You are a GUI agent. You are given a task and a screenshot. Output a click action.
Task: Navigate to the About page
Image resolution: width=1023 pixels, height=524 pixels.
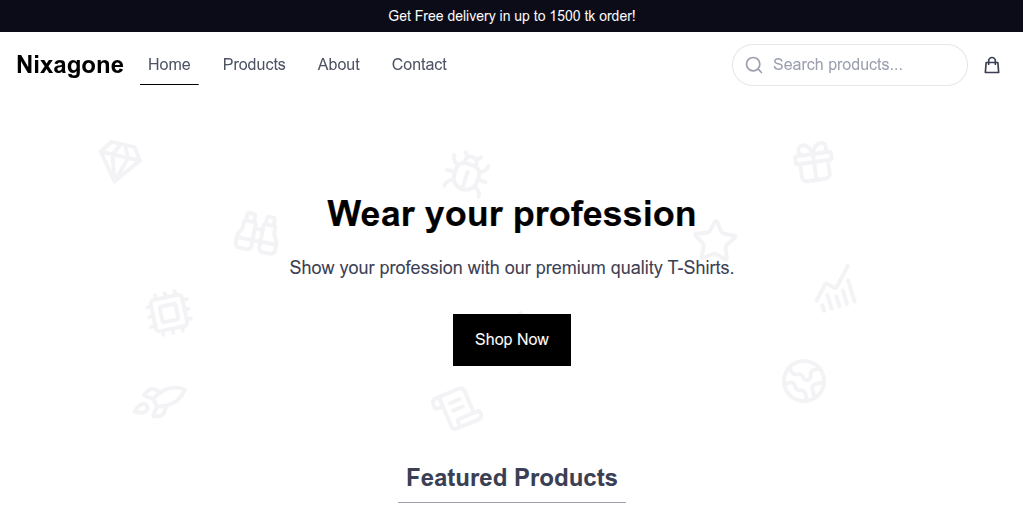click(x=338, y=65)
